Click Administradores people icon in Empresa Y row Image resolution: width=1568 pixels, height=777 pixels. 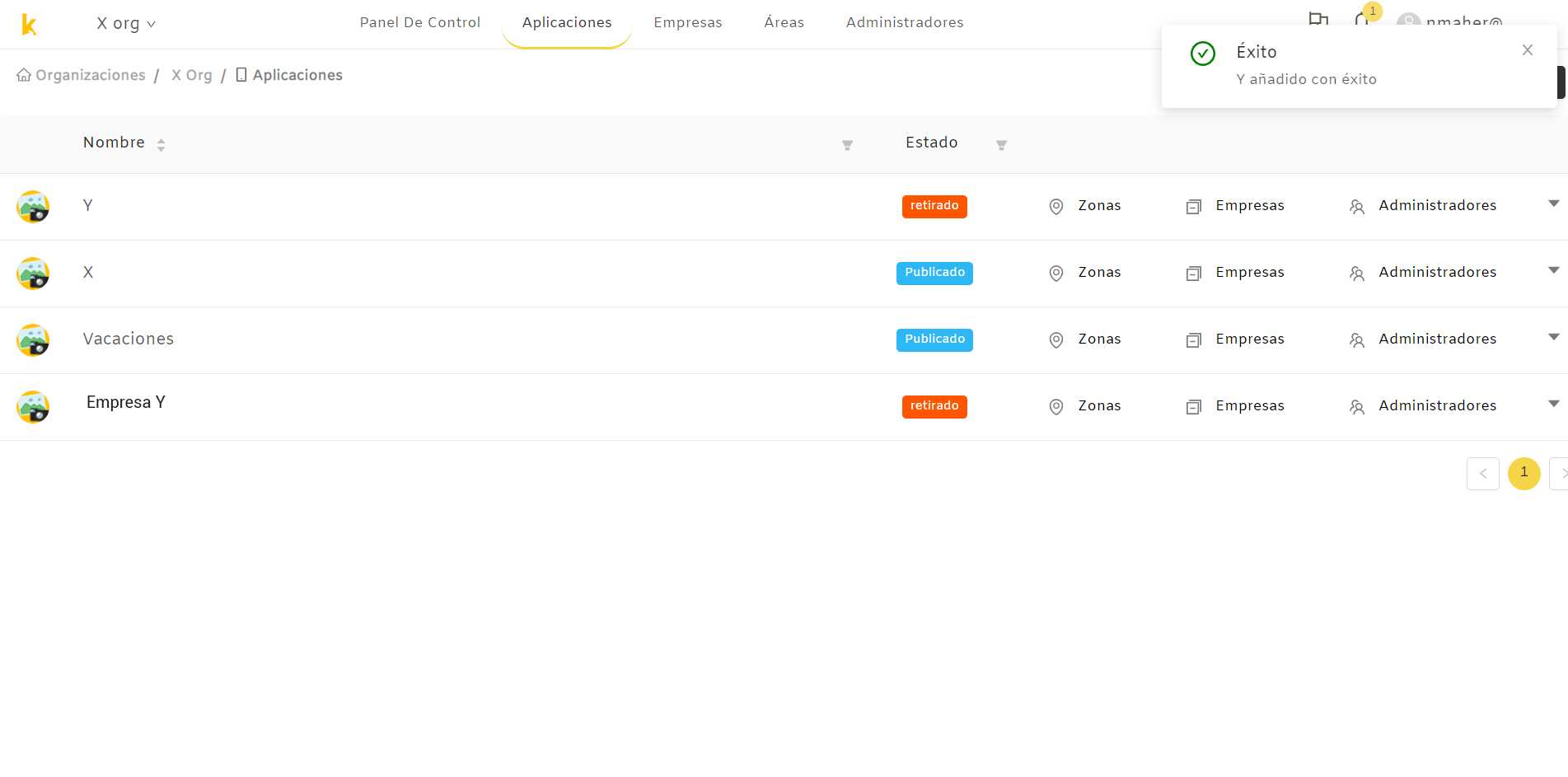pyautogui.click(x=1357, y=407)
